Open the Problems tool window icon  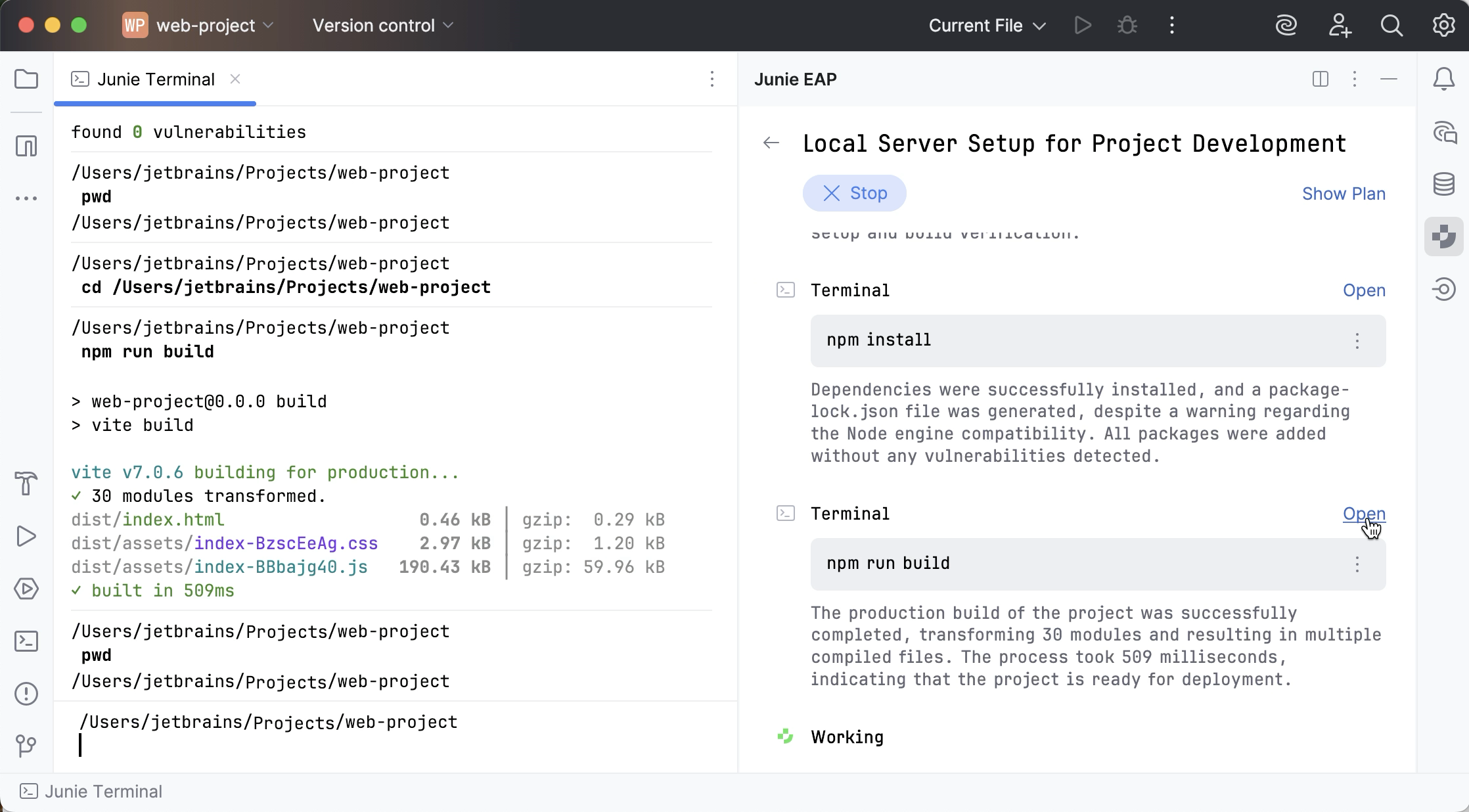click(26, 694)
